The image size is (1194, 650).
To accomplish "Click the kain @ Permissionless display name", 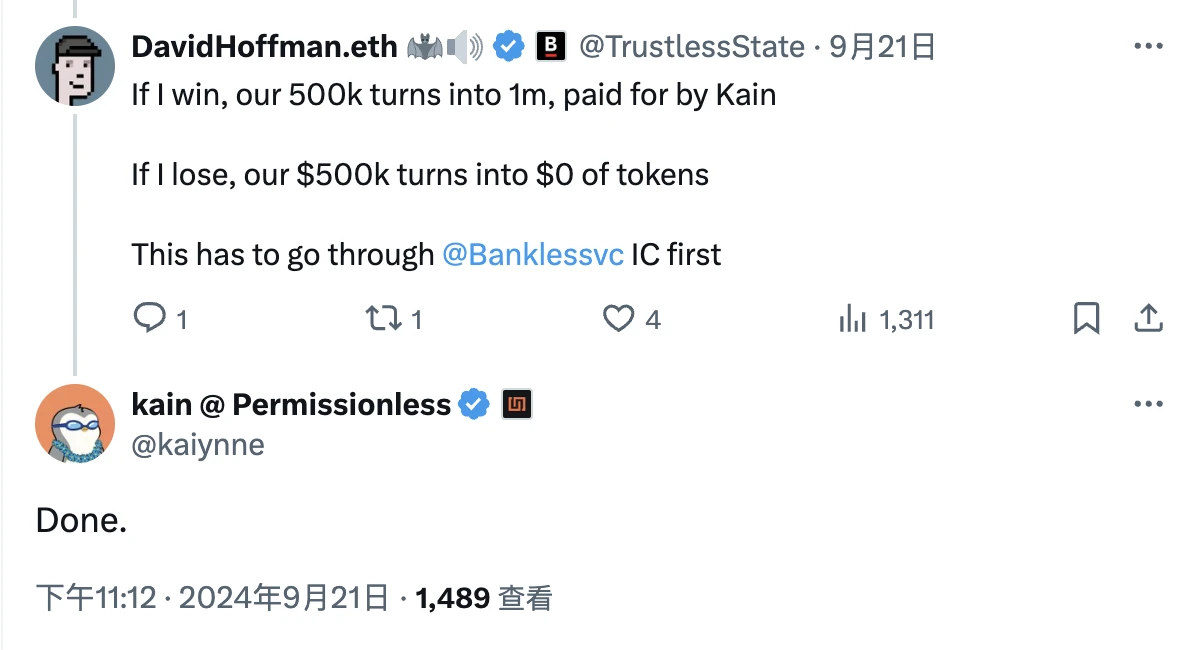I will pos(291,405).
